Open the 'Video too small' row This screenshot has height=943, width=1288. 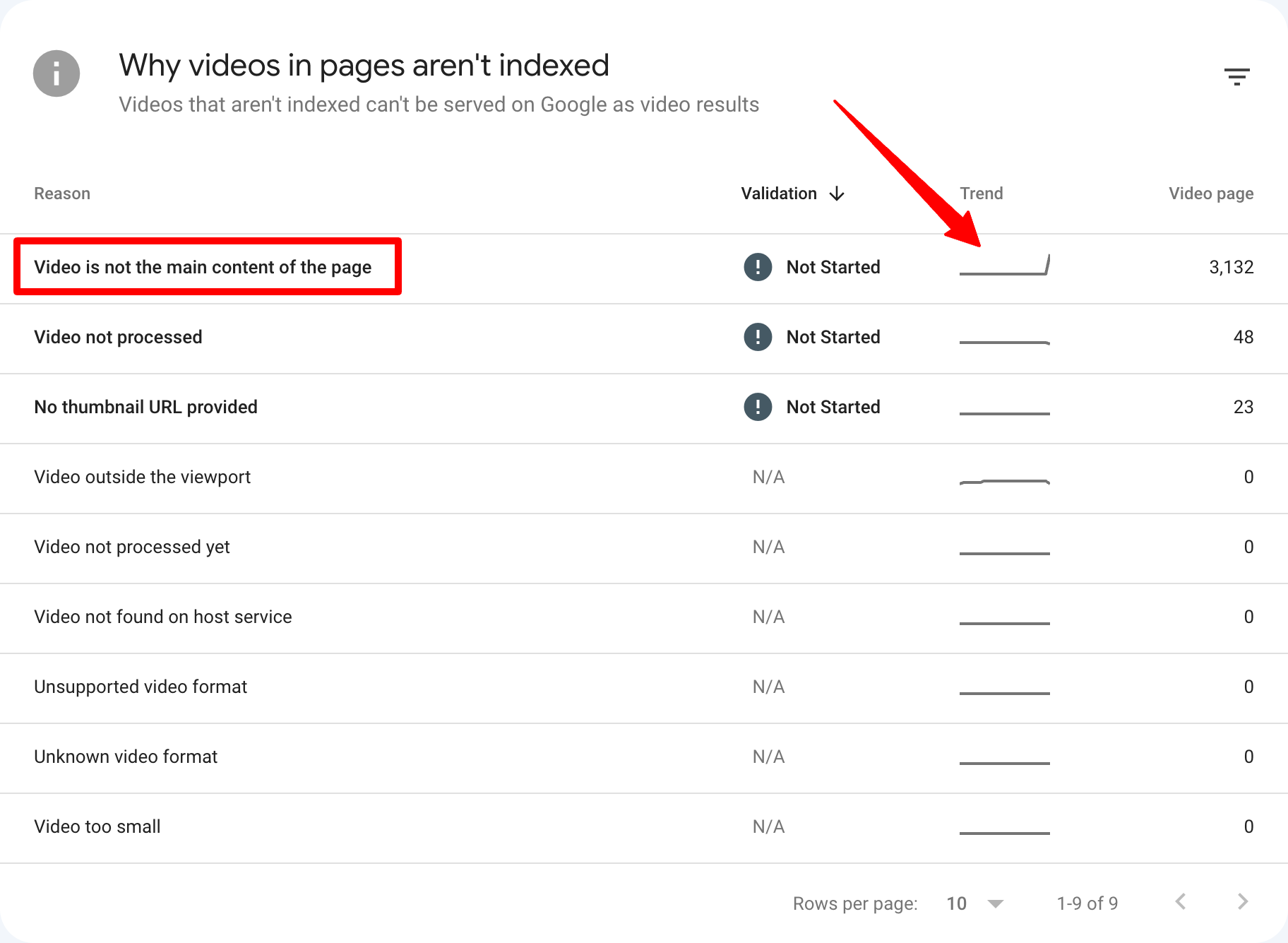click(97, 826)
